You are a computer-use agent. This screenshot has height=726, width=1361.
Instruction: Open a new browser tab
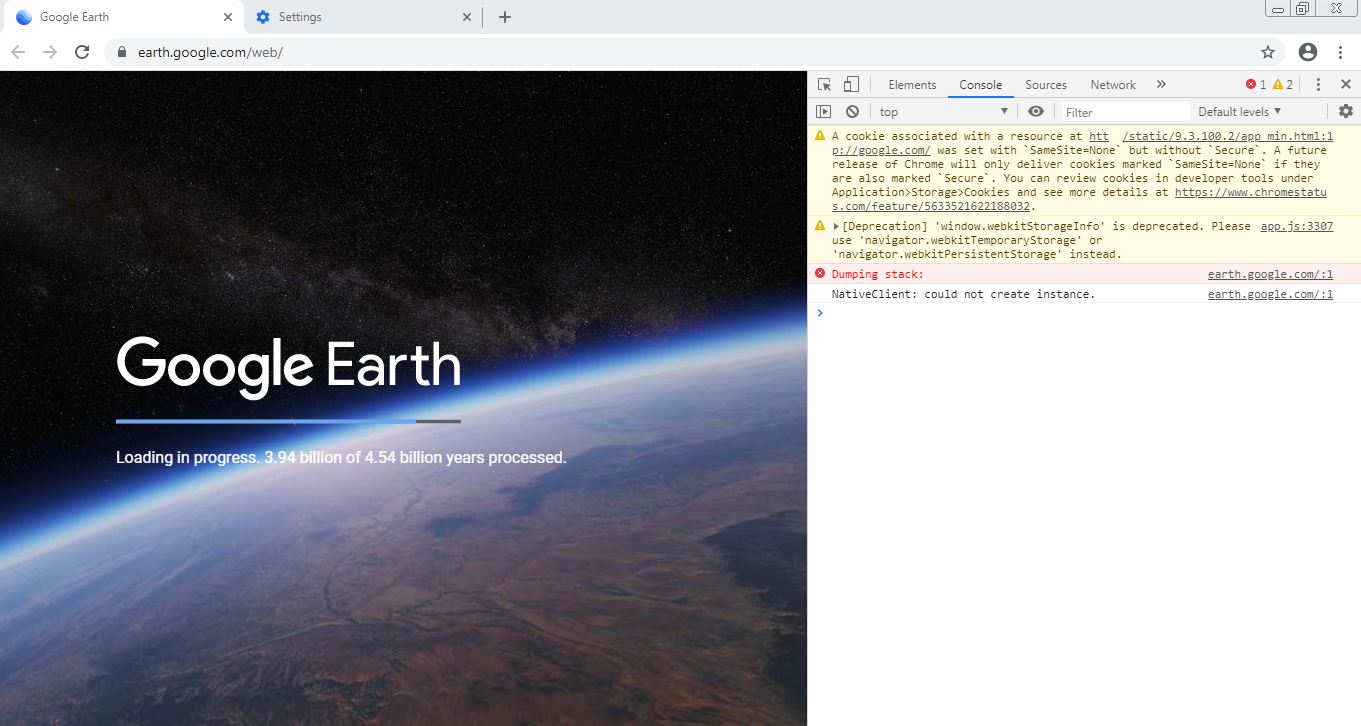pos(505,17)
